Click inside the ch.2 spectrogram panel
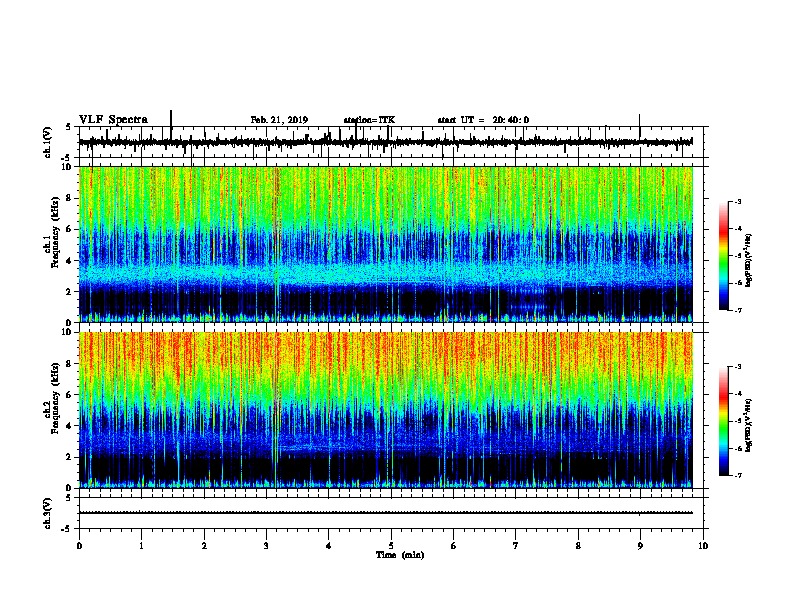The width and height of the screenshot is (792, 612). pos(386,410)
